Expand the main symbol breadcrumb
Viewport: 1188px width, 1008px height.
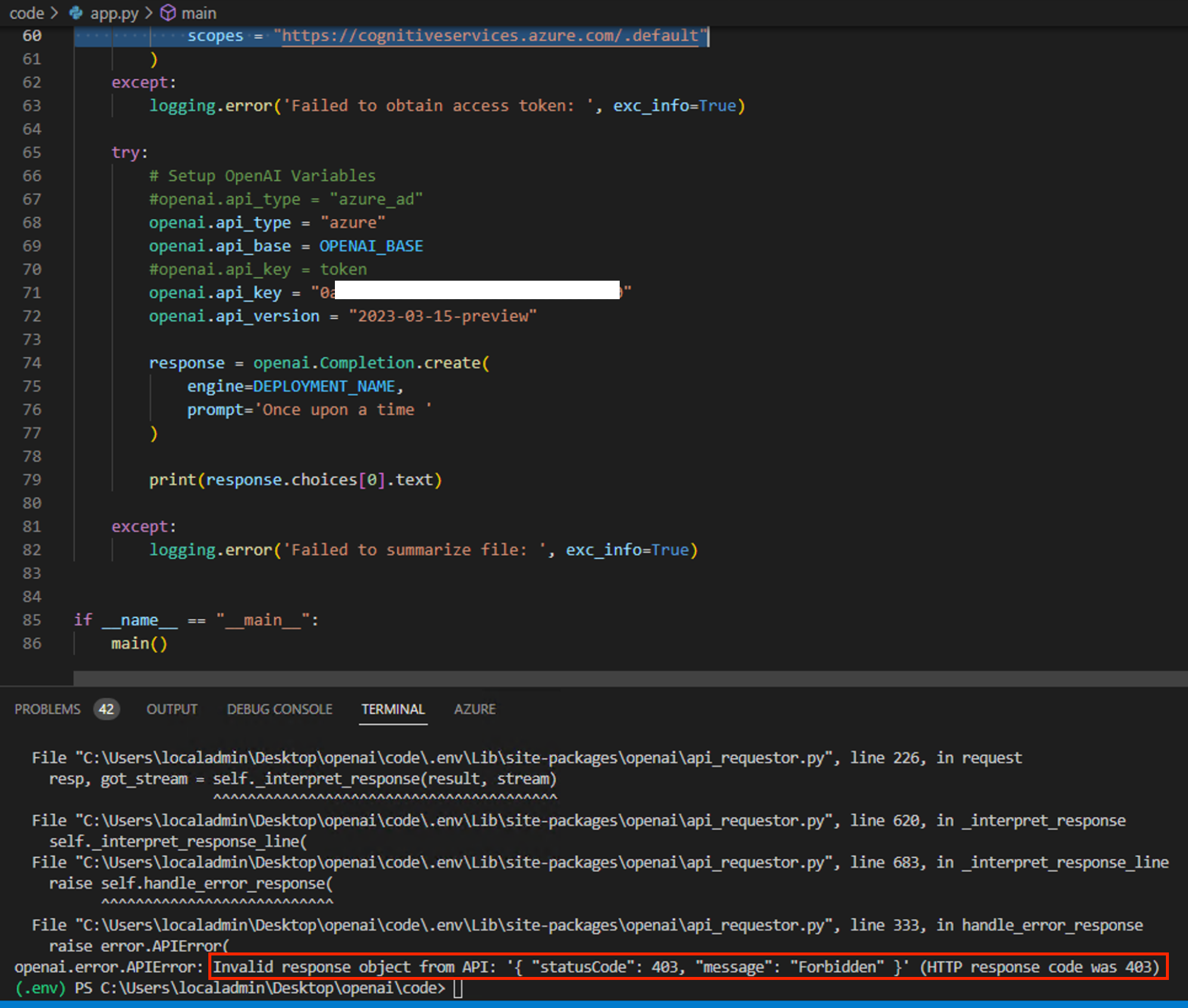[199, 13]
